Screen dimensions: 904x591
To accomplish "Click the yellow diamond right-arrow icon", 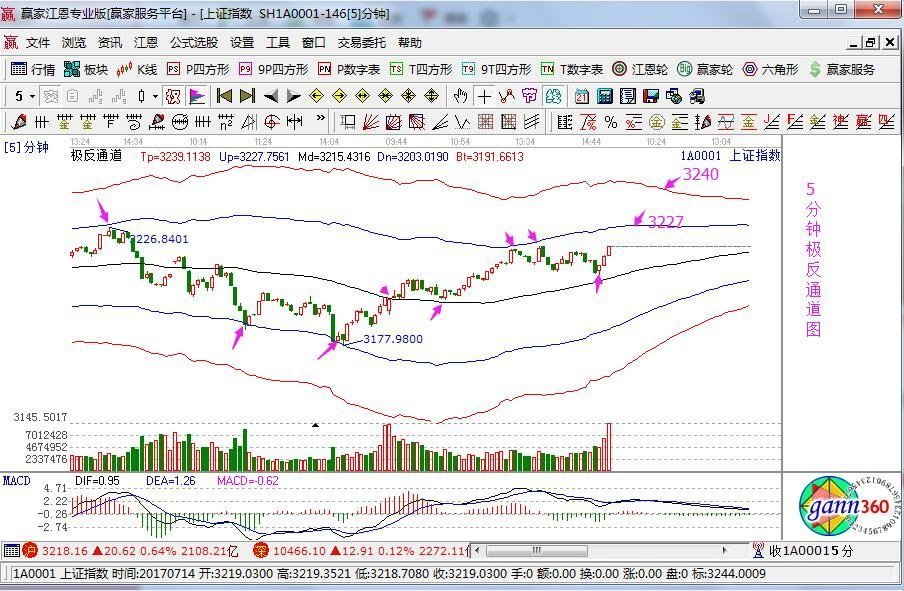I will point(340,96).
